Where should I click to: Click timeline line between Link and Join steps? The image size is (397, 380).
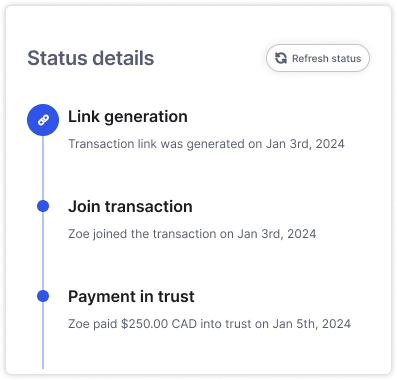click(43, 168)
